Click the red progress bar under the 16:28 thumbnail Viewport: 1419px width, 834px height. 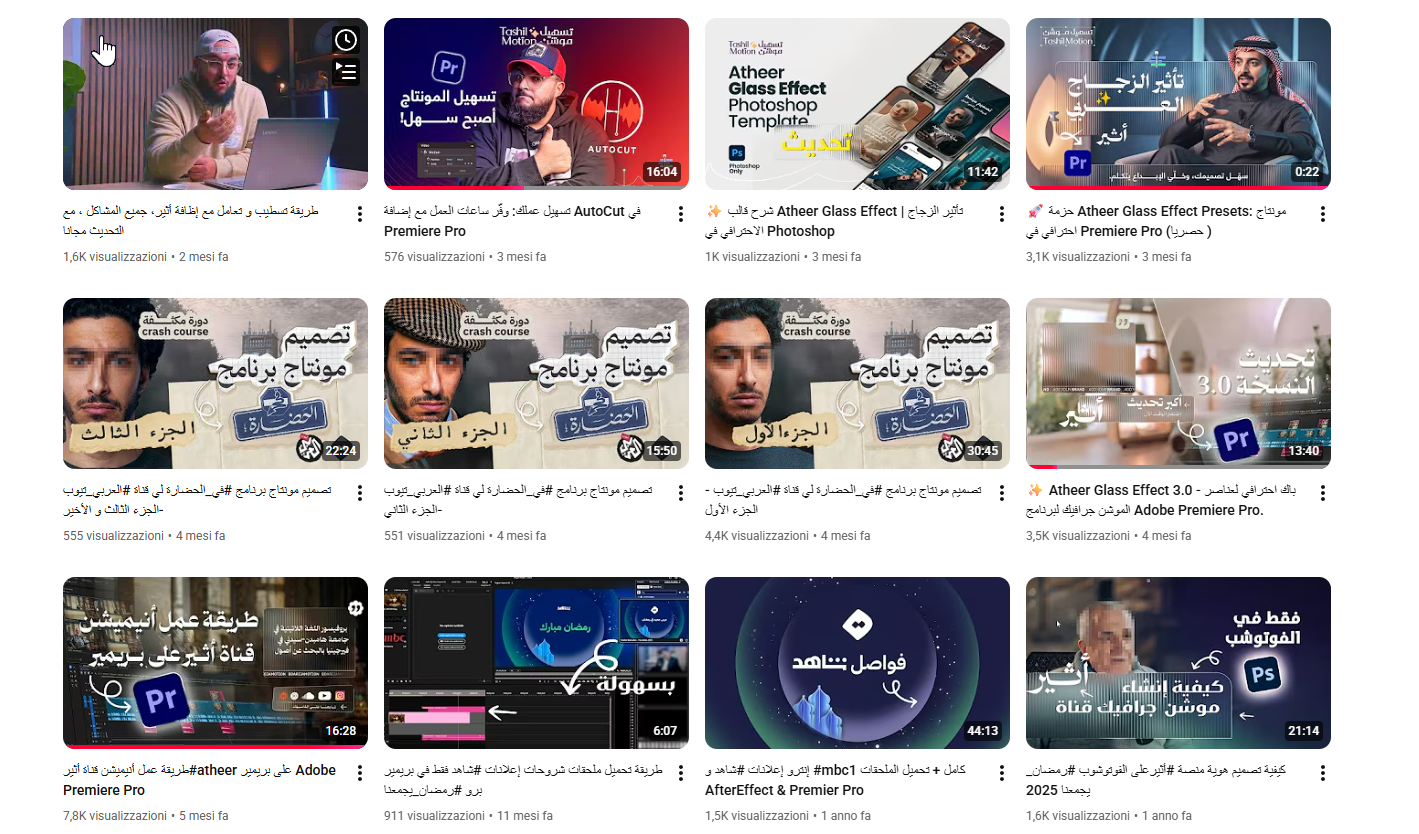pyautogui.click(x=215, y=747)
